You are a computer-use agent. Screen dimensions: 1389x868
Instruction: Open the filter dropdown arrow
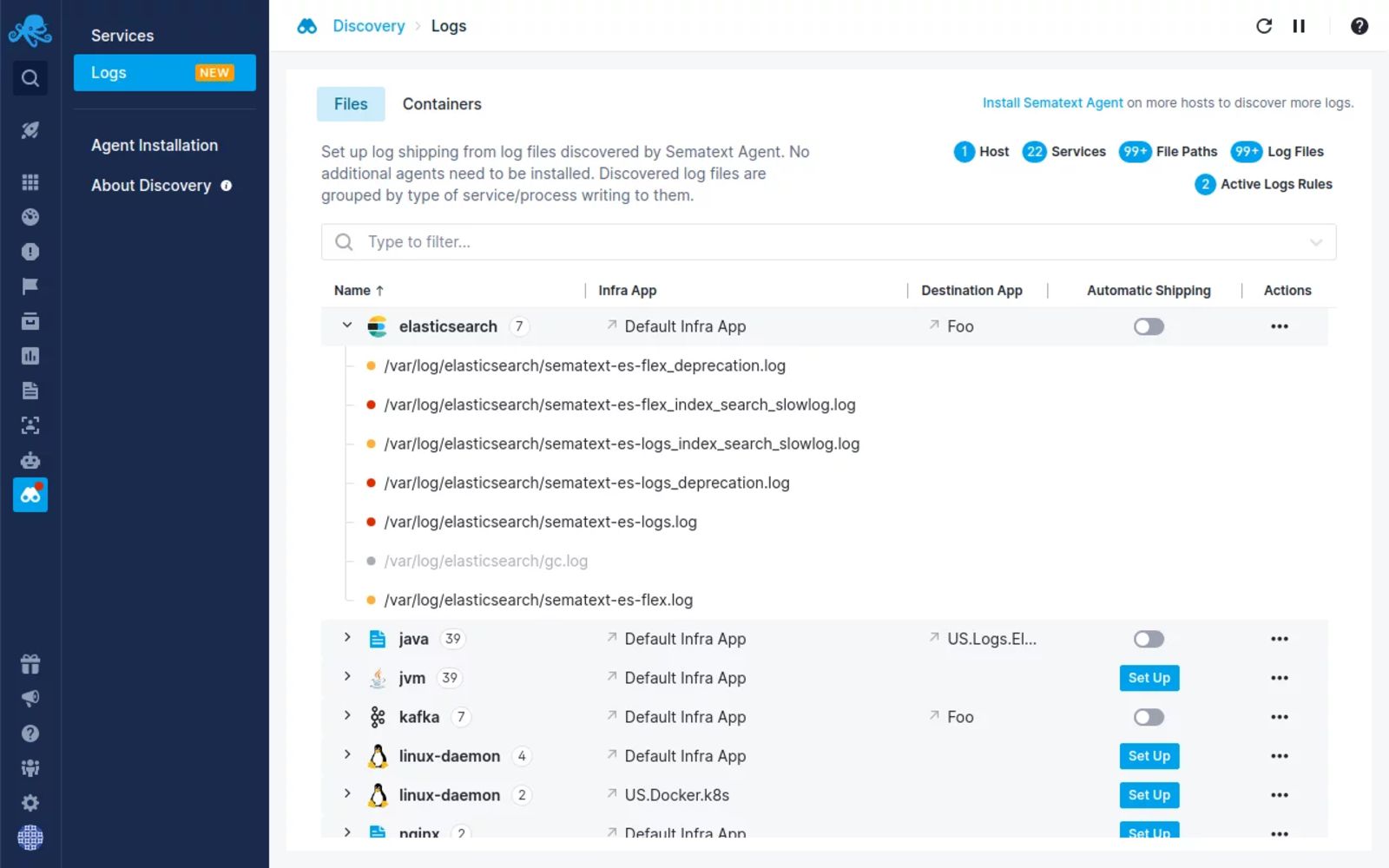pyautogui.click(x=1316, y=242)
